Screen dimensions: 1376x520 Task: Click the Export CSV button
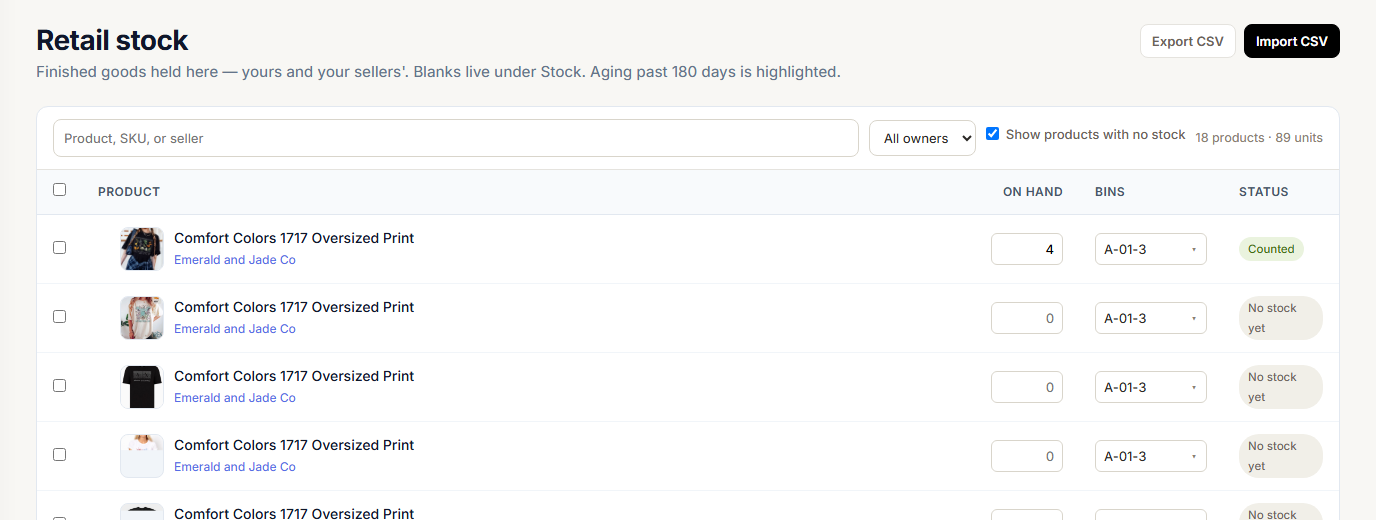coord(1187,41)
